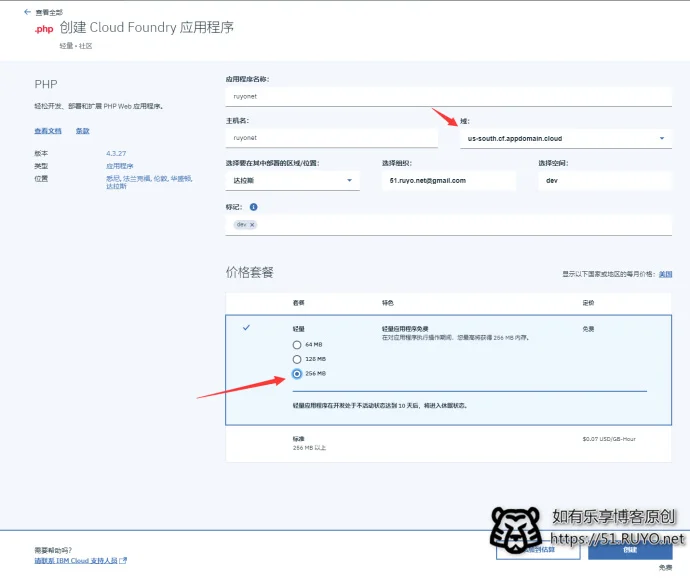Click the external link icon beside IBM Cloud support
Image resolution: width=690 pixels, height=578 pixels.
pos(123,560)
